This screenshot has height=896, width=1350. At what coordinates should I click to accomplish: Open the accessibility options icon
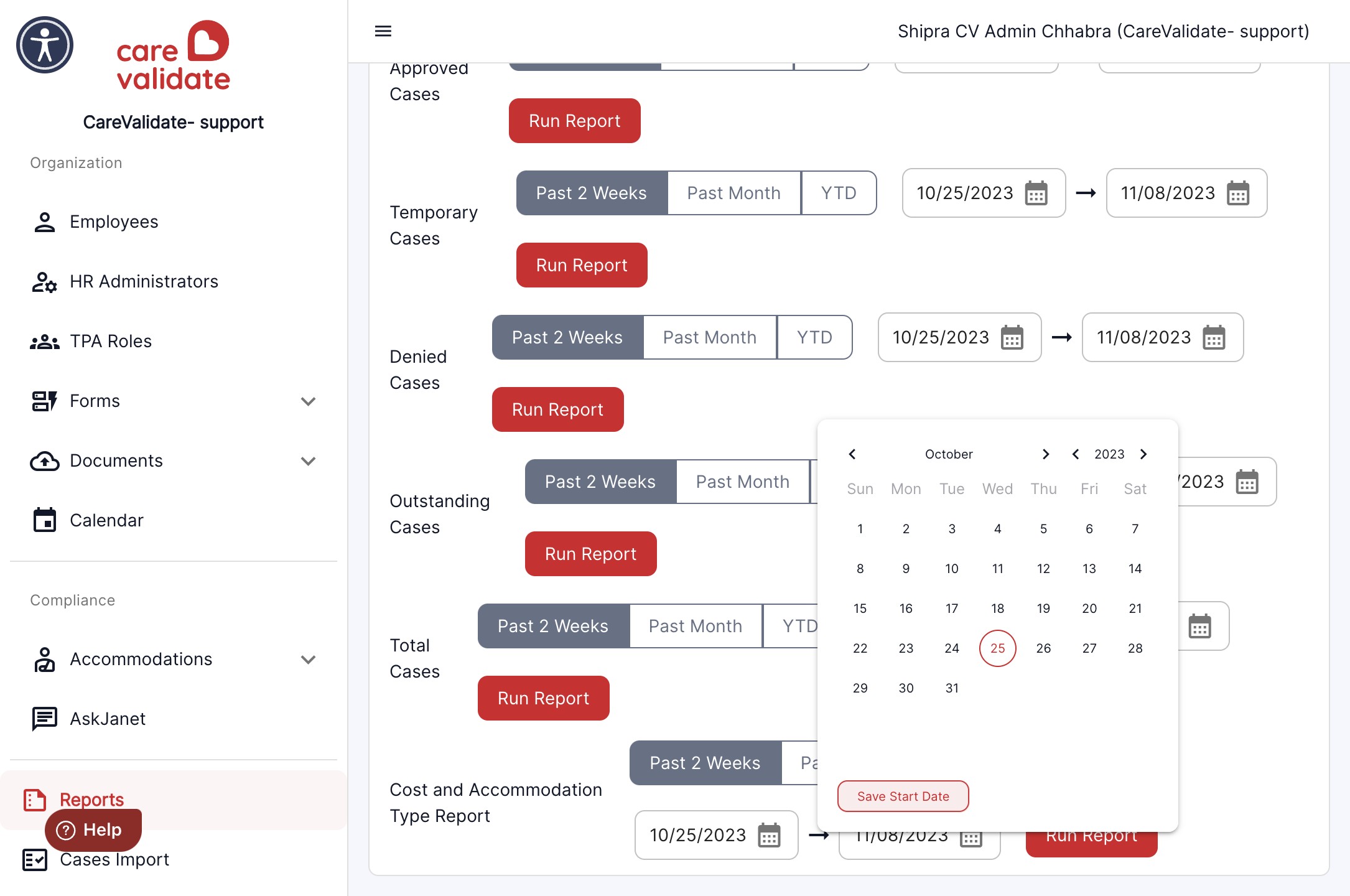point(45,45)
